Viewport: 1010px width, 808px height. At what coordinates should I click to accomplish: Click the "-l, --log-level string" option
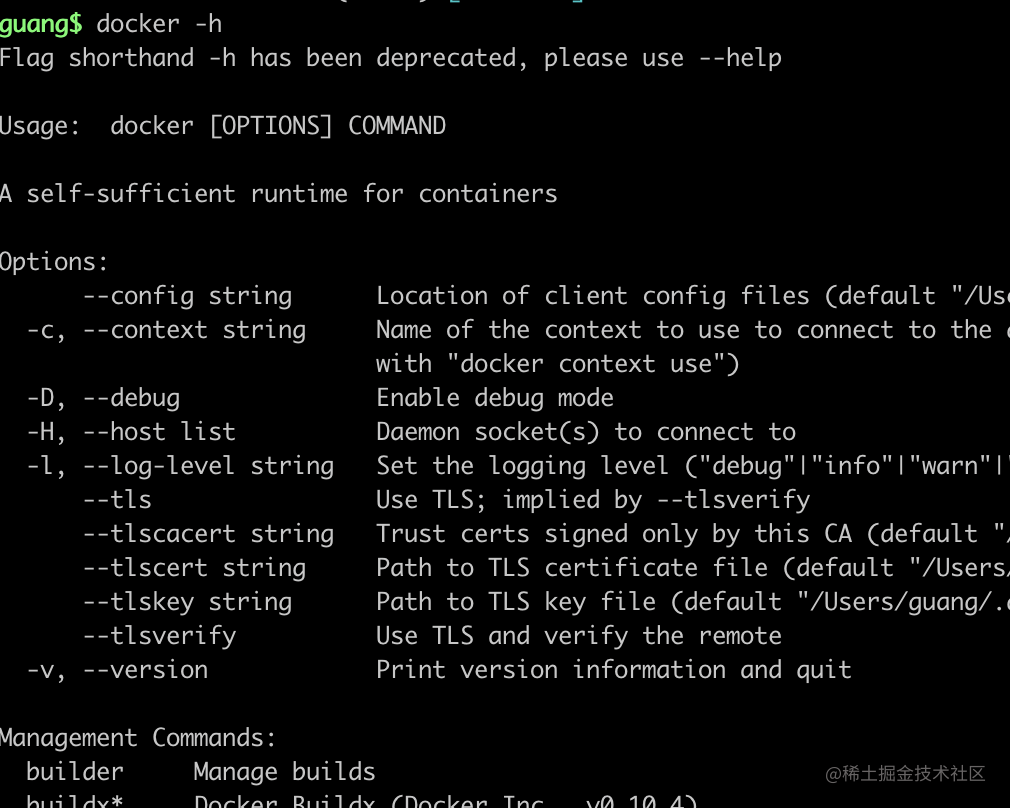(x=180, y=467)
